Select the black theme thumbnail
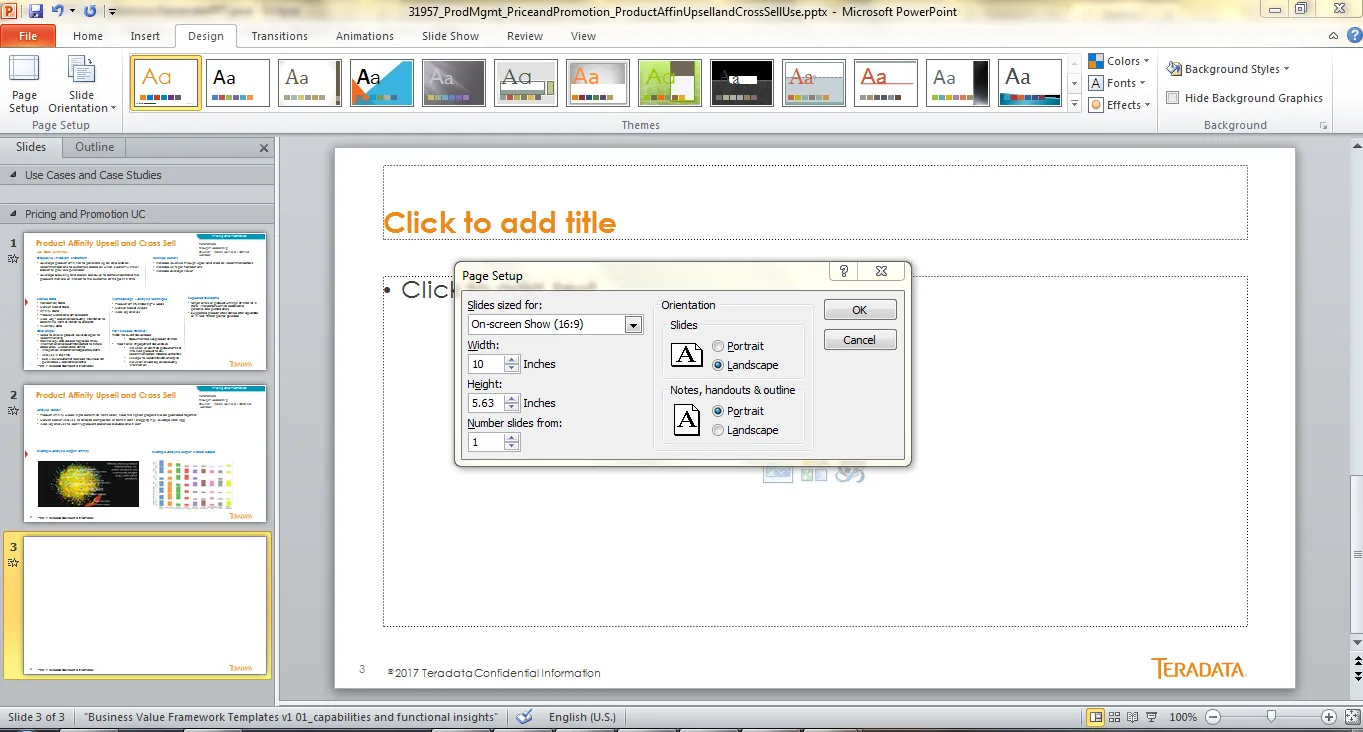 click(742, 83)
